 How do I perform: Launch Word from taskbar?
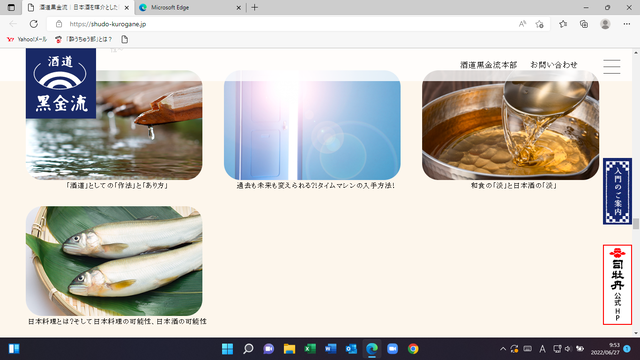click(x=331, y=349)
